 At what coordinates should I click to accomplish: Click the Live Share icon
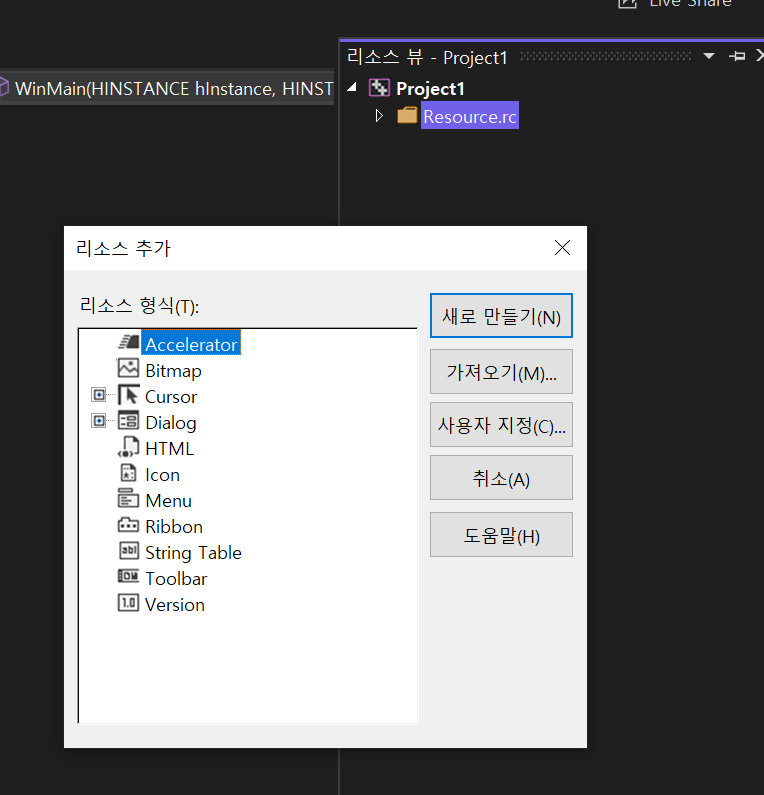point(627,4)
